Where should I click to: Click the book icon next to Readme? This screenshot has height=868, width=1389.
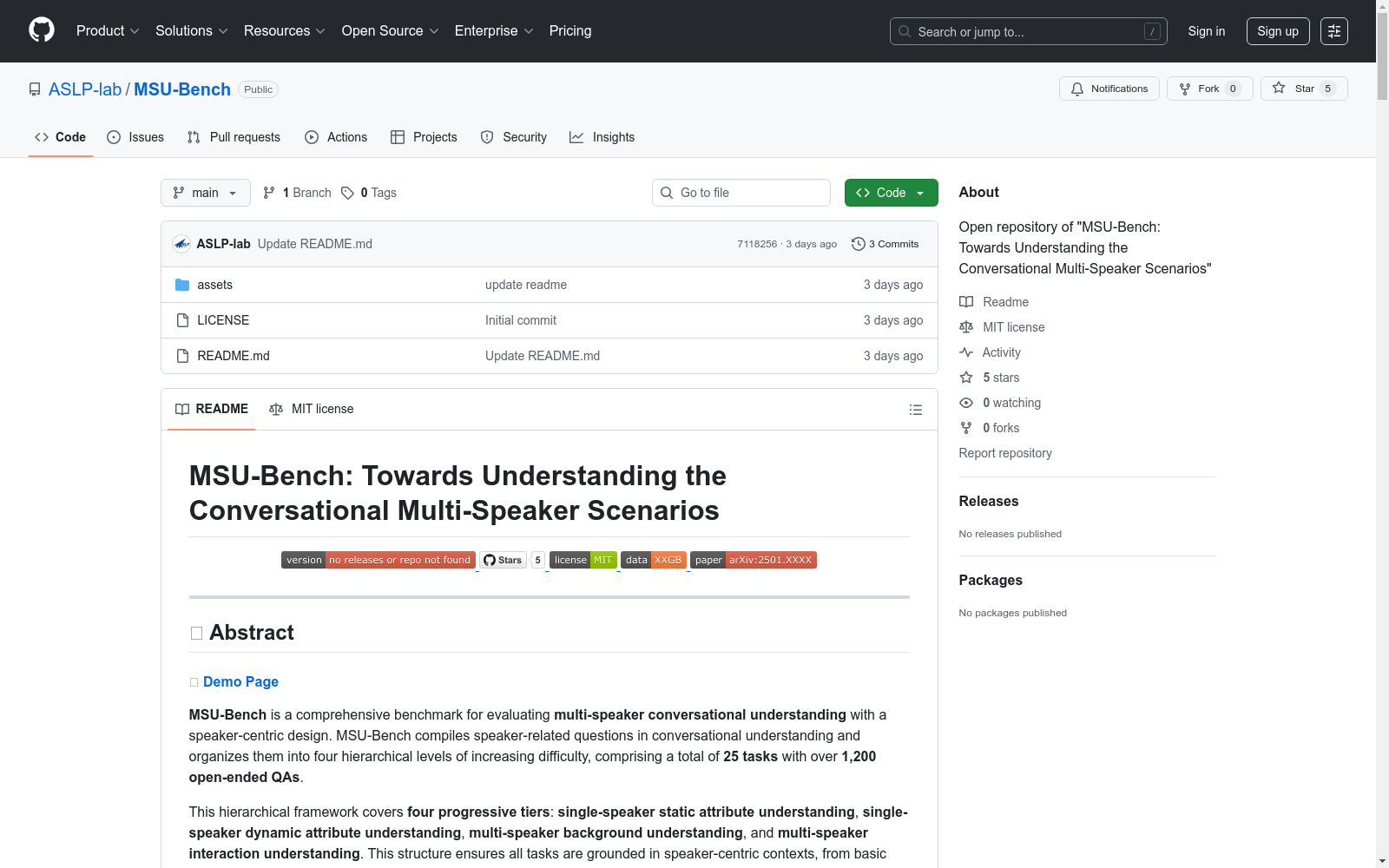[966, 302]
